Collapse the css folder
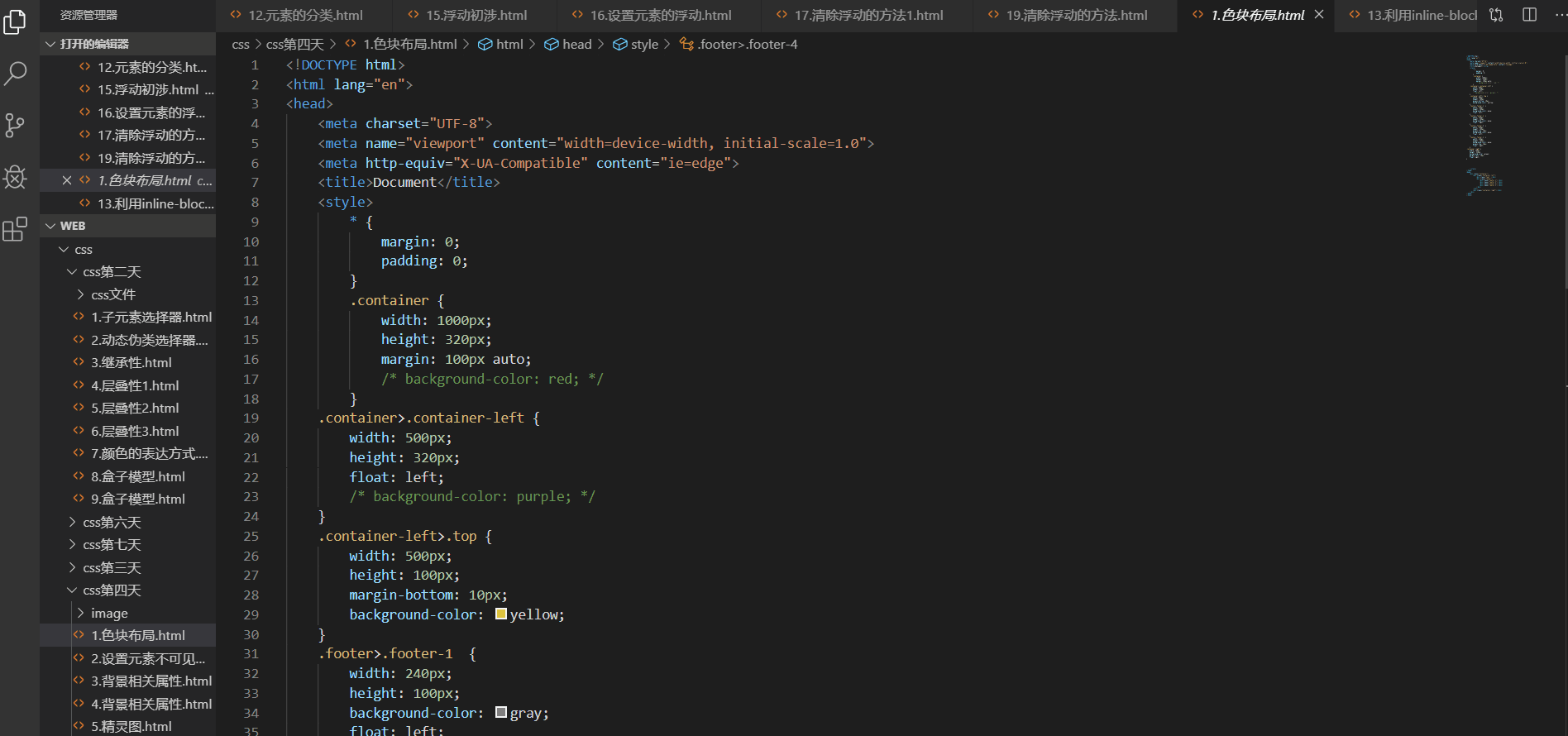1568x736 pixels. click(x=128, y=249)
